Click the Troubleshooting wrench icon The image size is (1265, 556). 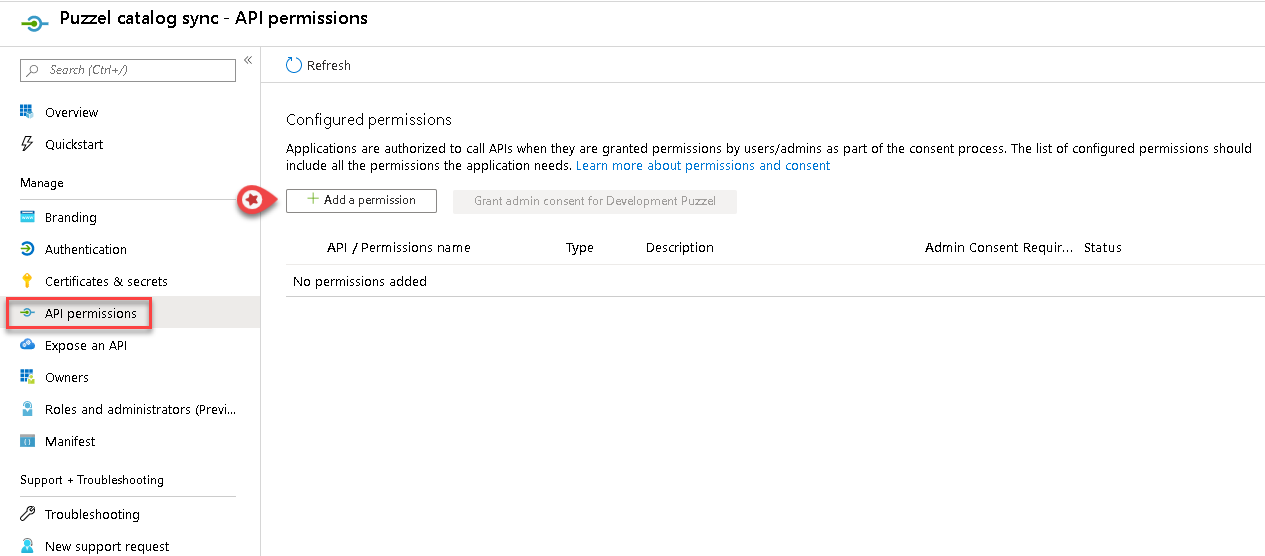pos(27,514)
